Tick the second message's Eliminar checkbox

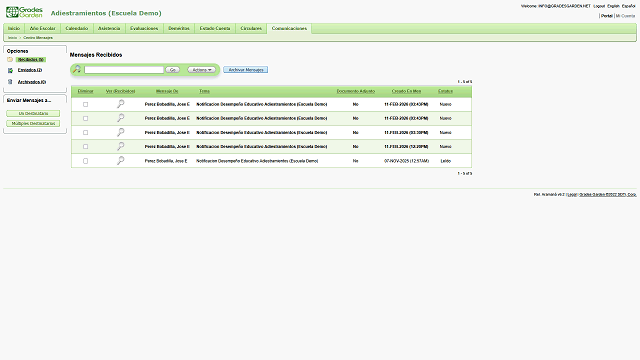(x=85, y=118)
